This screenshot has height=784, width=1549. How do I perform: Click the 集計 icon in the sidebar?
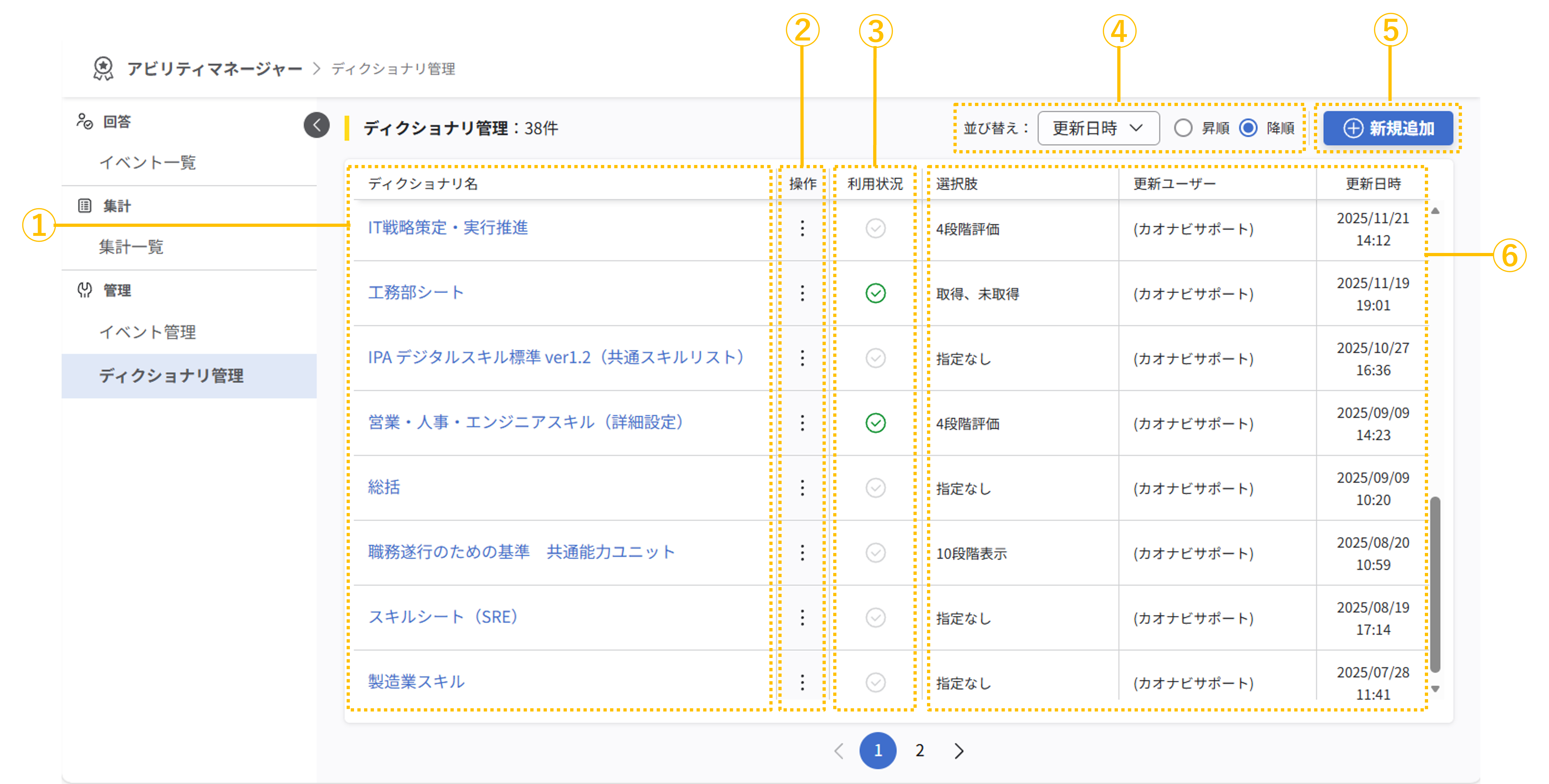tap(84, 206)
